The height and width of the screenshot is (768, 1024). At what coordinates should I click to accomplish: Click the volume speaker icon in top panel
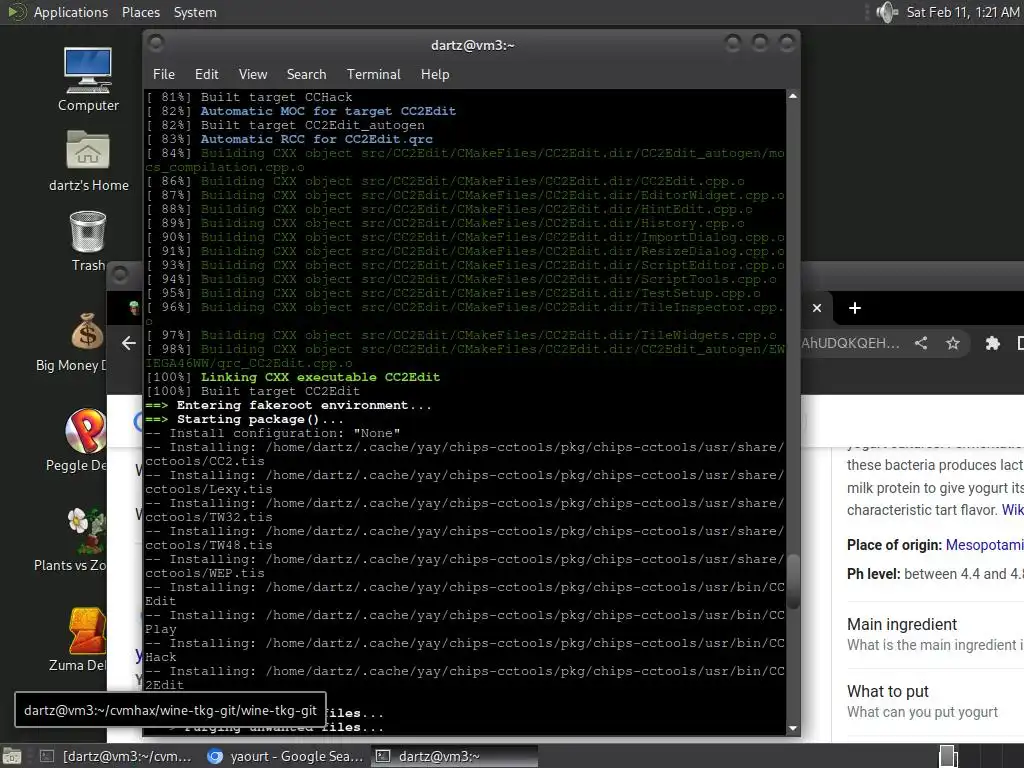tap(886, 12)
